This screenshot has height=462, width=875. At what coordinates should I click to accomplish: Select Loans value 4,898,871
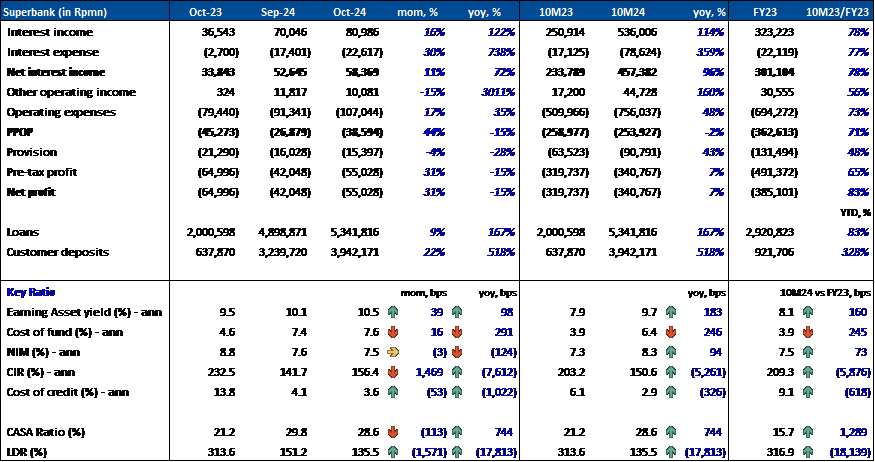(x=282, y=232)
